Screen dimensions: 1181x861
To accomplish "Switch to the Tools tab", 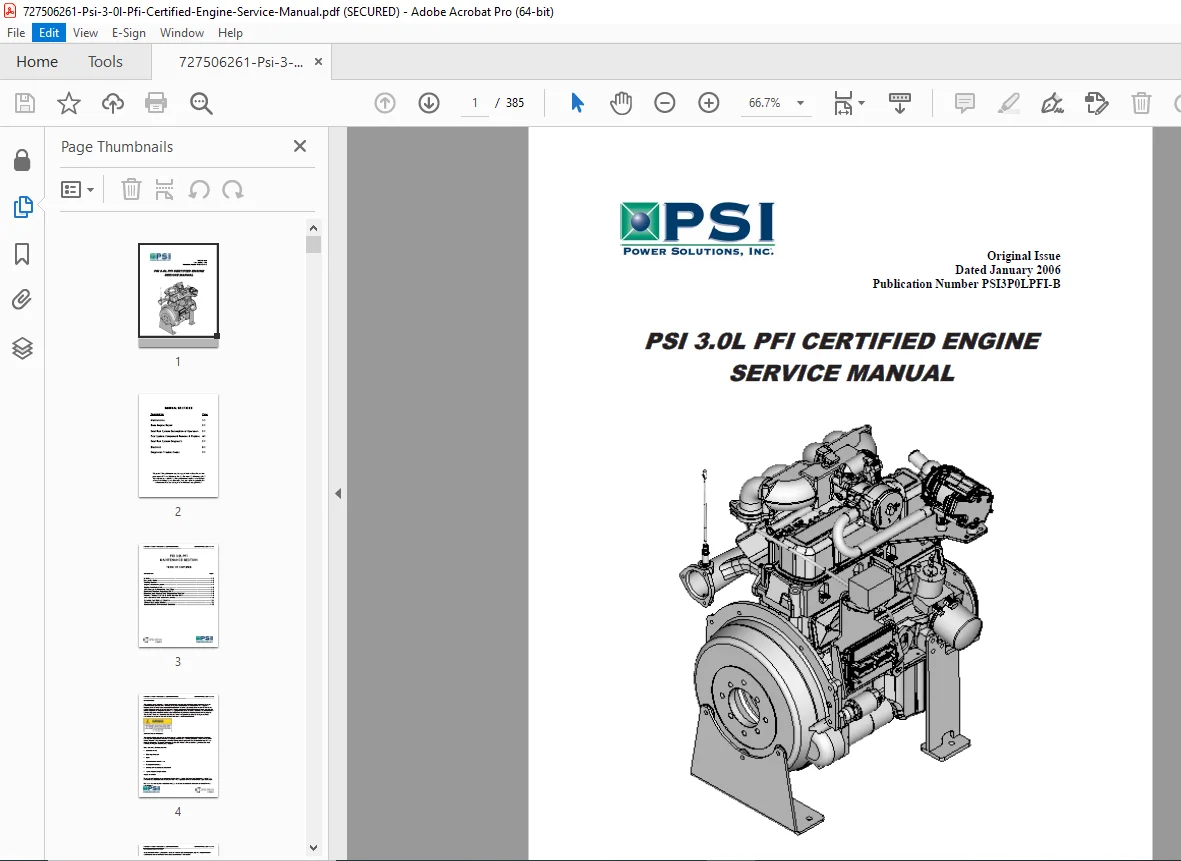I will pyautogui.click(x=105, y=62).
